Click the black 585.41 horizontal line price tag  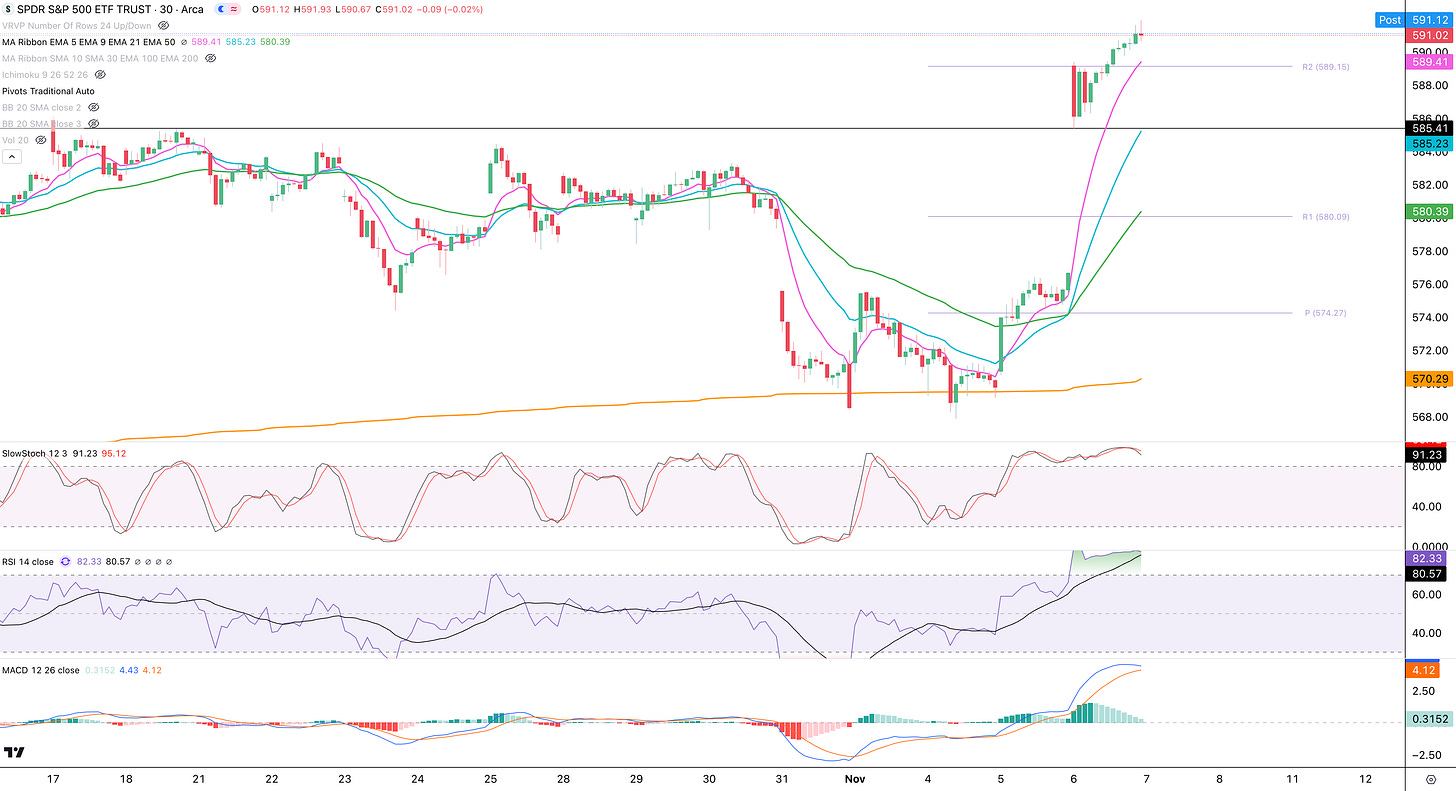tap(1431, 128)
